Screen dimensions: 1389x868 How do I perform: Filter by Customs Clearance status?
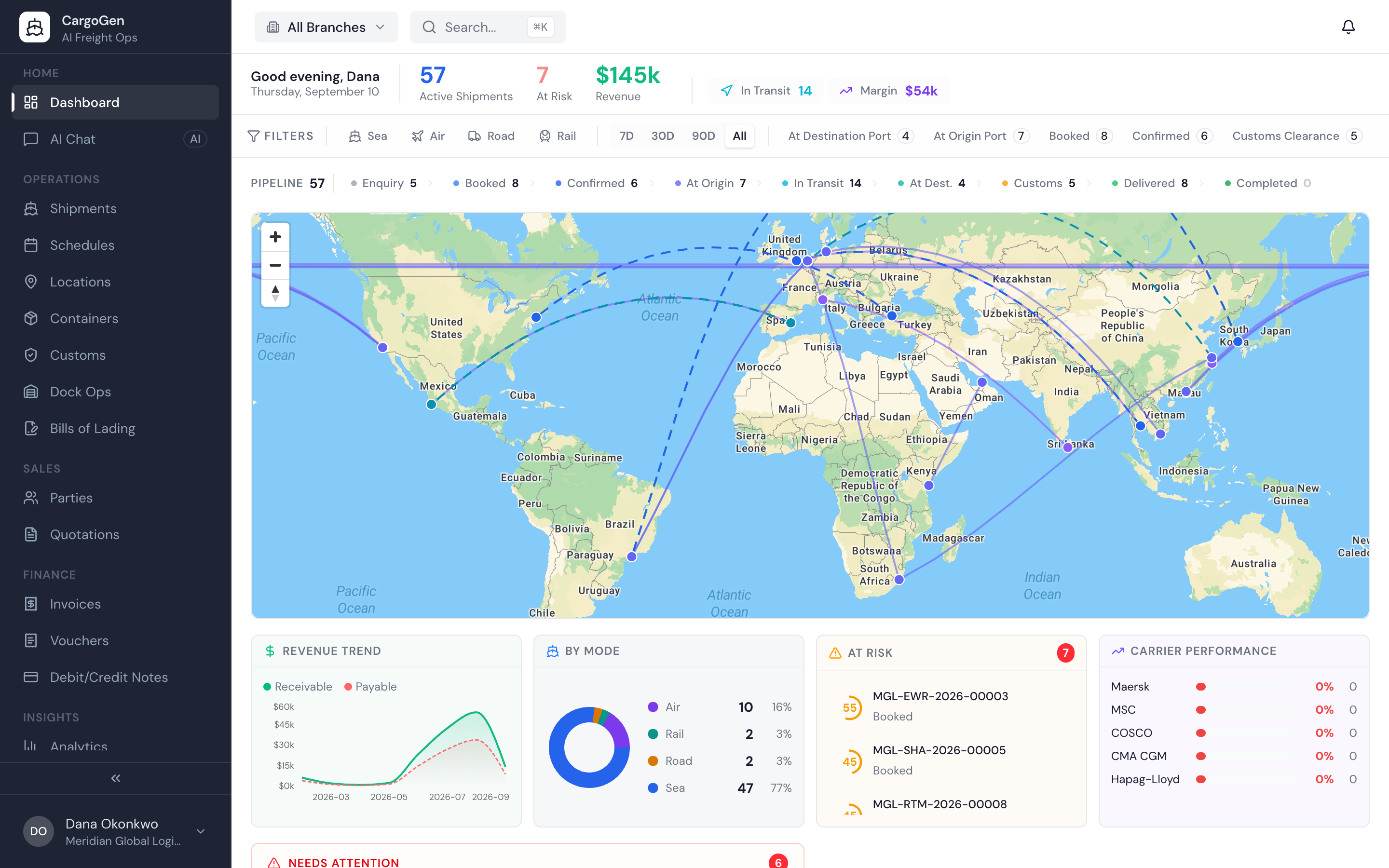(1297, 136)
